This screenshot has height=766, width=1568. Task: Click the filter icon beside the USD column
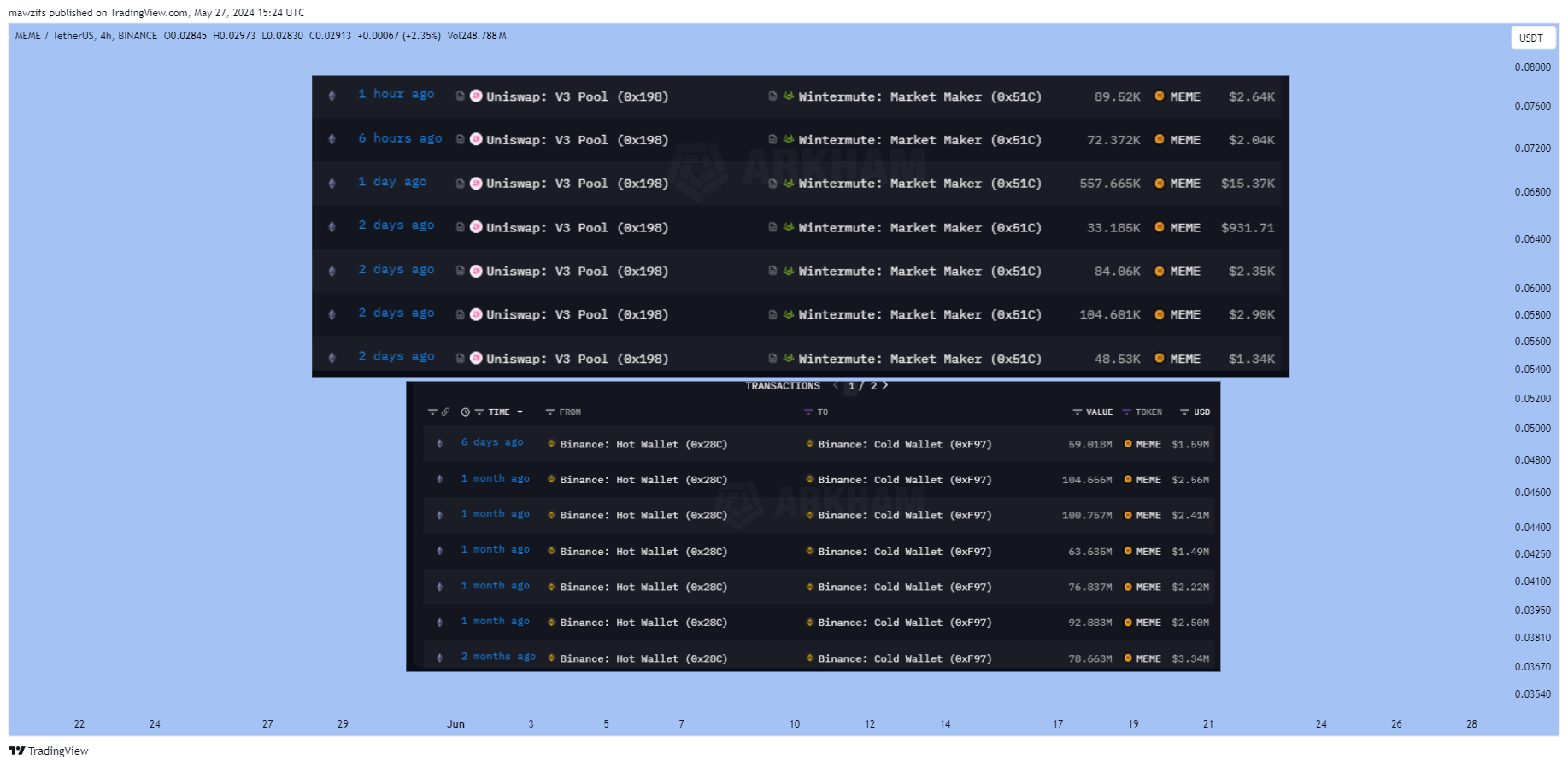(x=1185, y=412)
